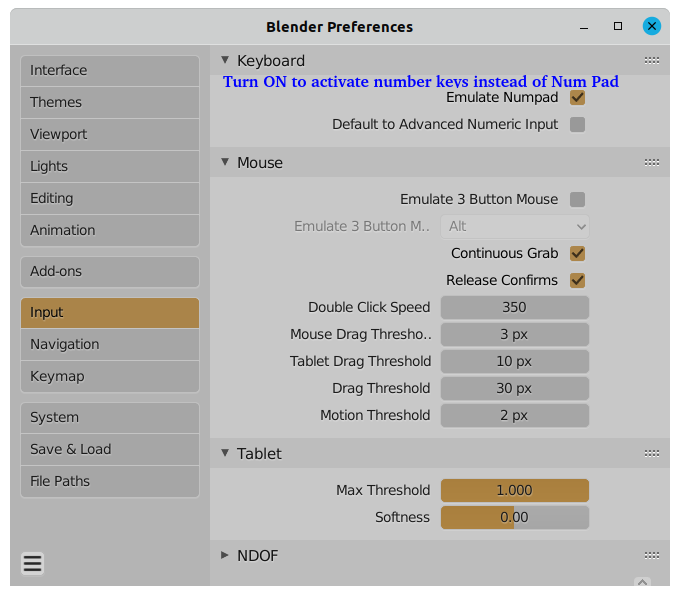Open the hamburger preferences menu
This screenshot has width=680, height=596.
pos(33,563)
